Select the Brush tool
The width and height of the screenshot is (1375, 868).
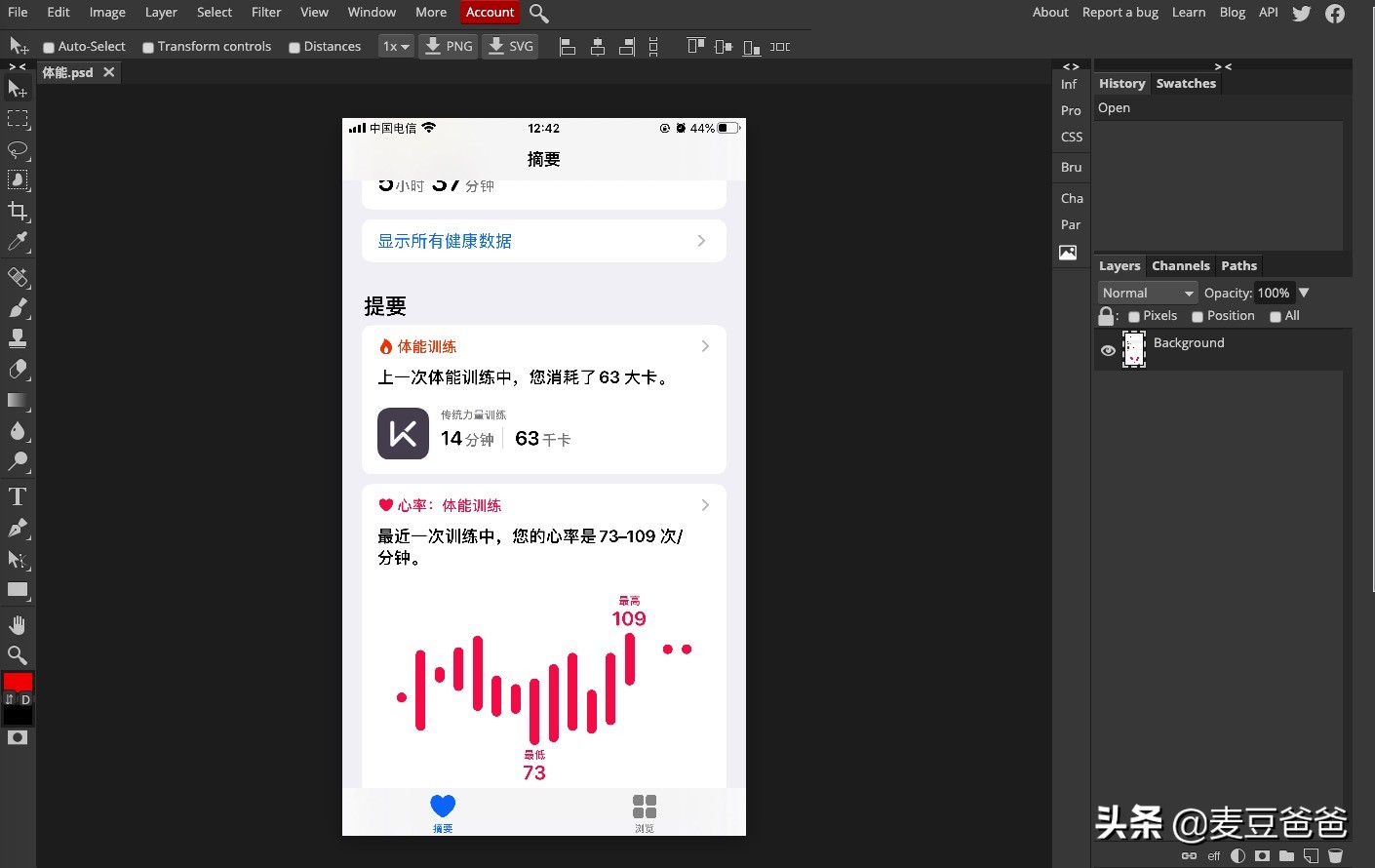[x=19, y=307]
